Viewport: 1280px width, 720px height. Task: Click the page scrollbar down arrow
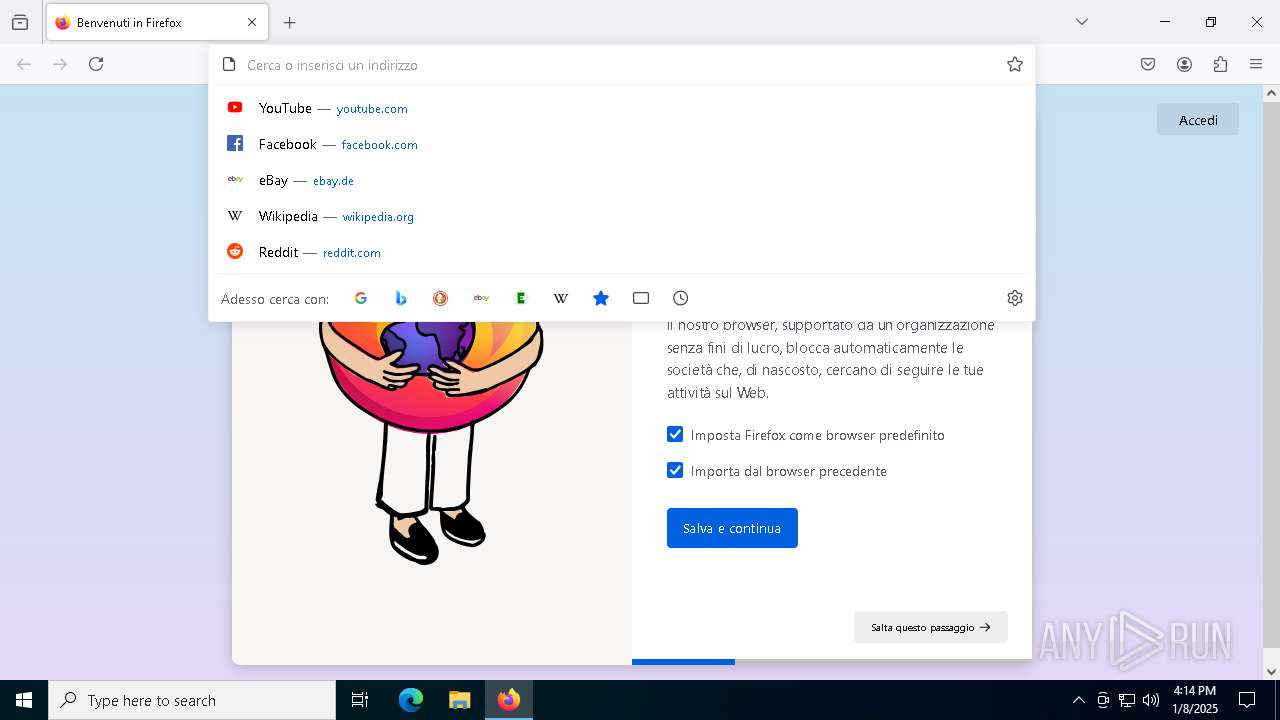click(x=1271, y=671)
